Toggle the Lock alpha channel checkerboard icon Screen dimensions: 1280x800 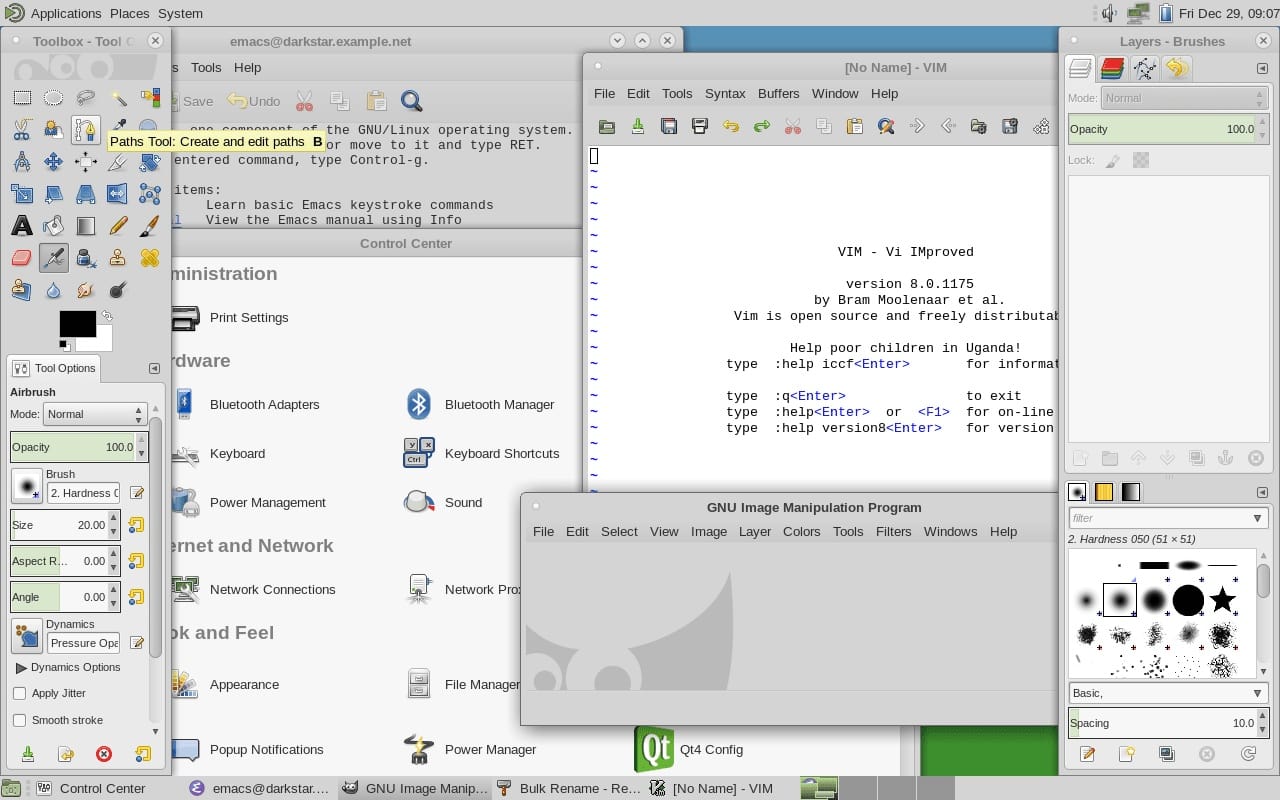(1141, 160)
